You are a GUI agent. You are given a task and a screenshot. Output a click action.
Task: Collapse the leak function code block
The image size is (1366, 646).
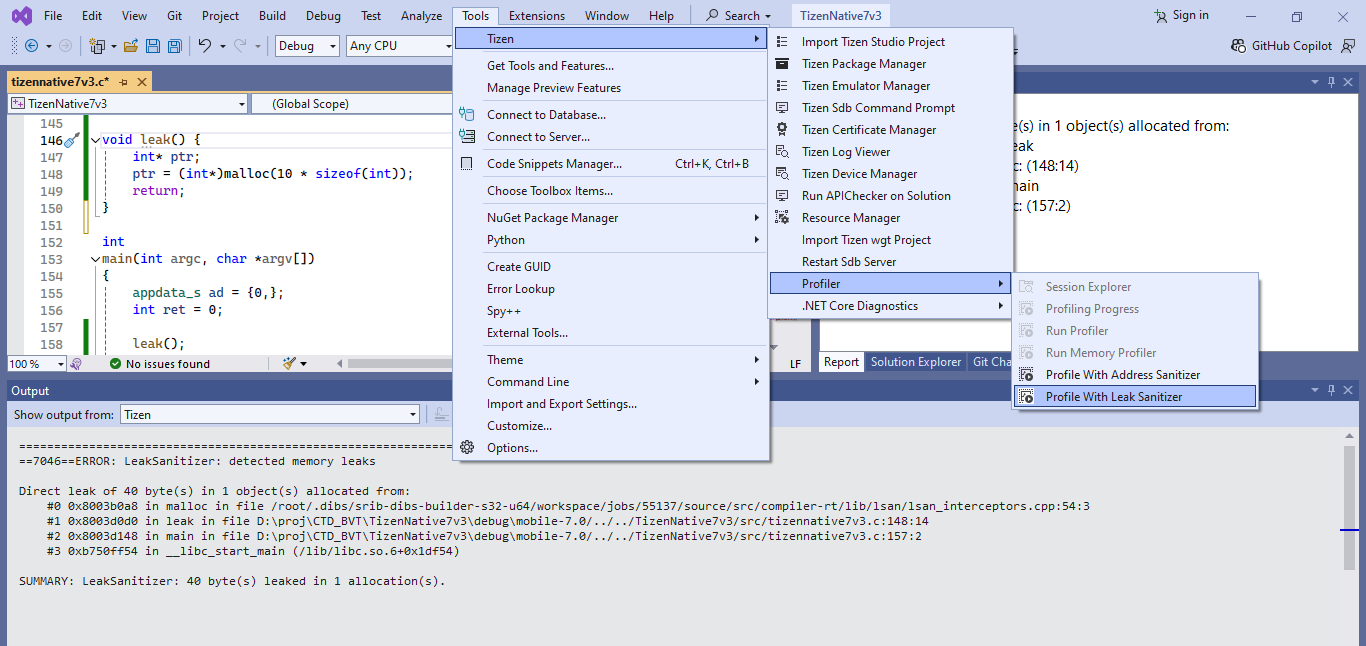coord(95,140)
